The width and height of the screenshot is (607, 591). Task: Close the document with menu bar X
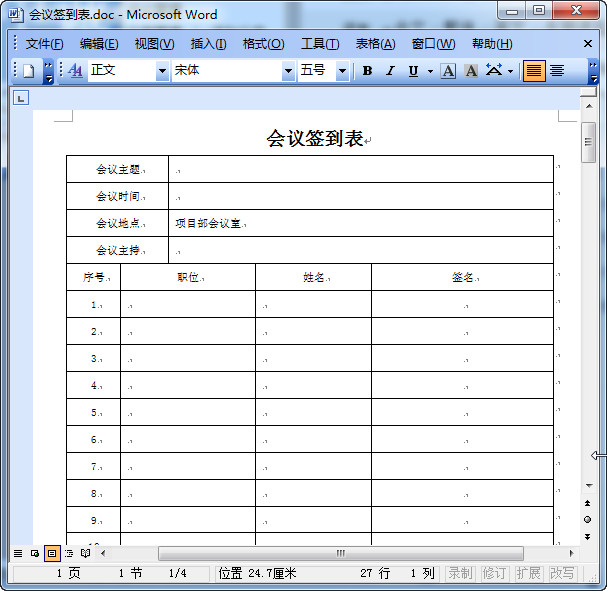588,44
